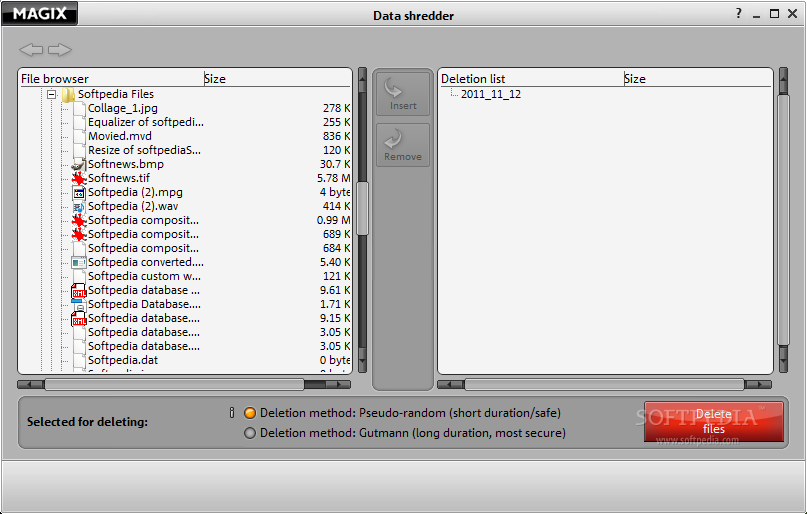This screenshot has width=807, height=514.
Task: Click the Softpedia (2).mpg video icon
Action: coord(79,192)
